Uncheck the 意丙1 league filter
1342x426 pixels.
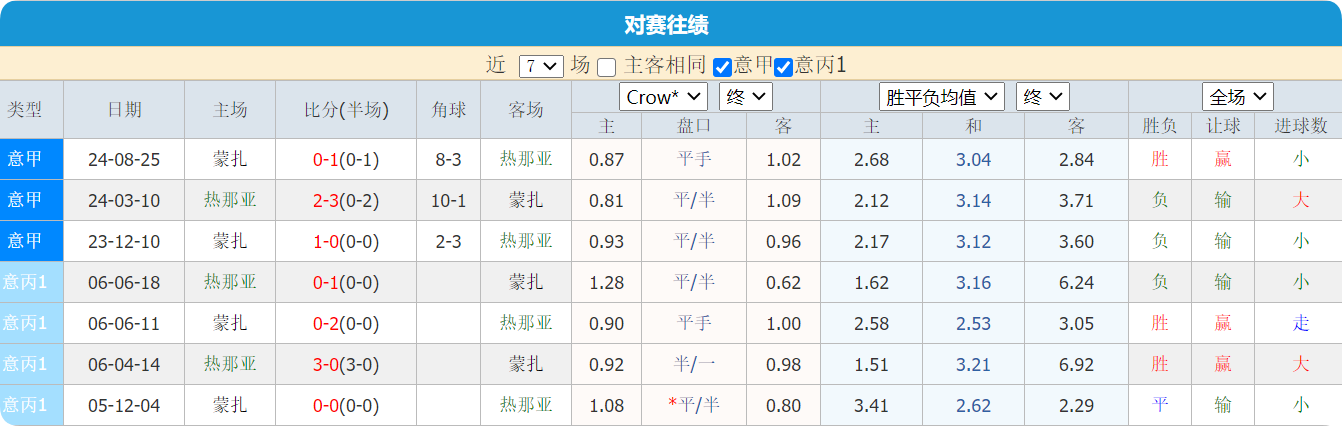pos(783,67)
